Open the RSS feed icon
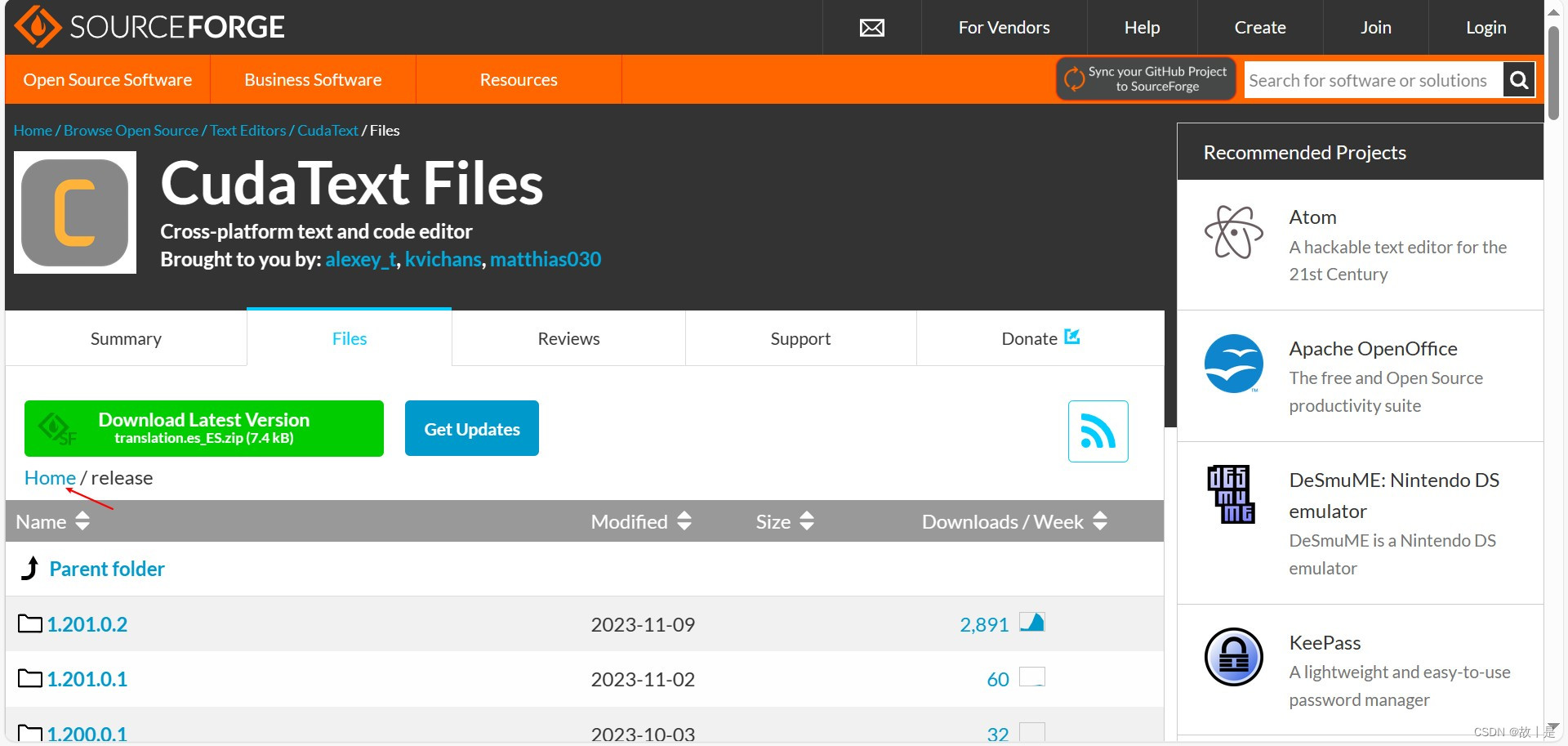The image size is (1568, 746). (x=1098, y=431)
